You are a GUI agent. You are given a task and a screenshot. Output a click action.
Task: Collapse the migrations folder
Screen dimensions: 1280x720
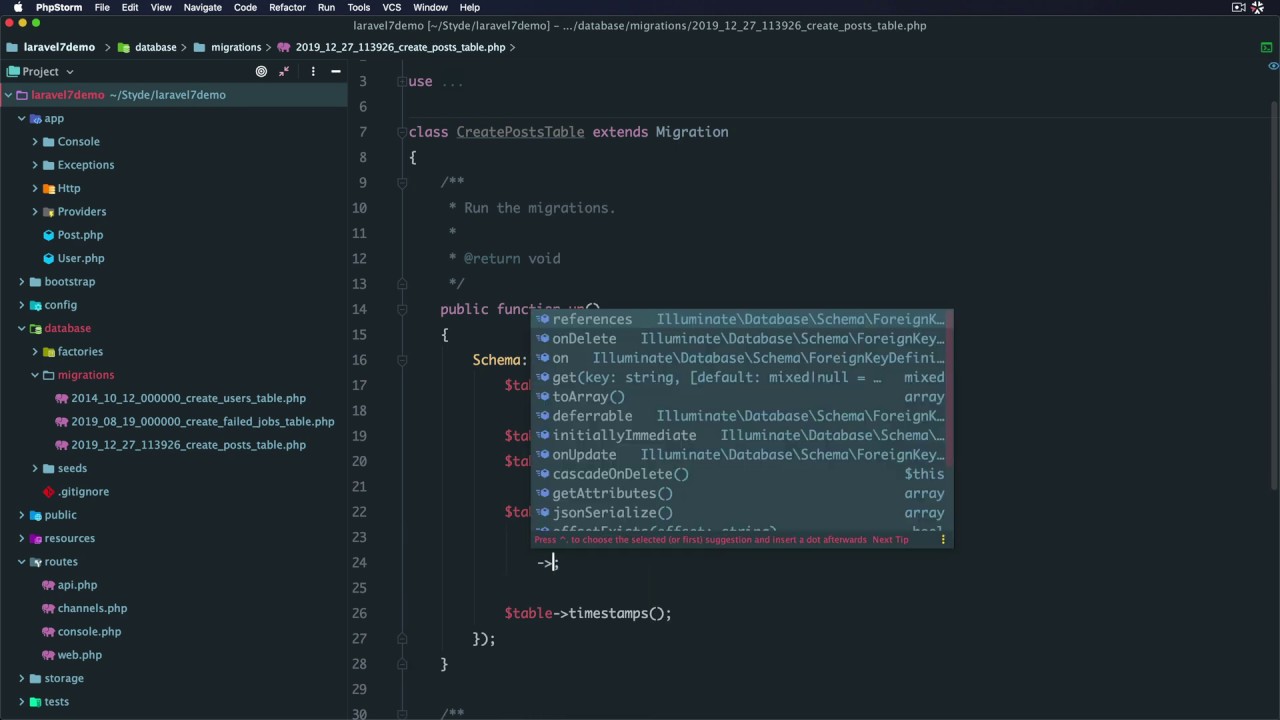point(35,375)
